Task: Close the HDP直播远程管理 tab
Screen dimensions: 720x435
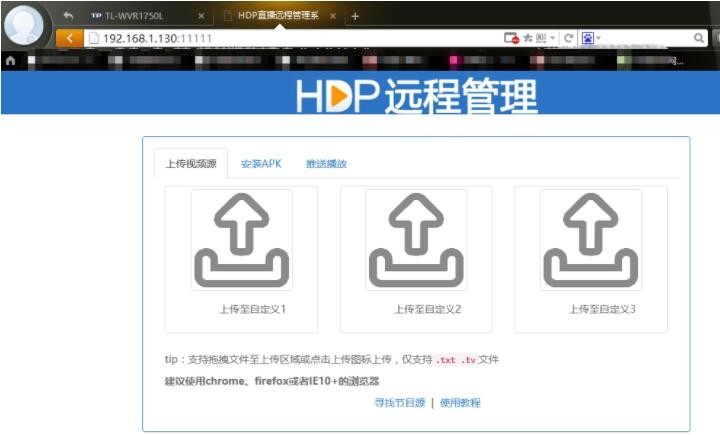Action: point(333,16)
